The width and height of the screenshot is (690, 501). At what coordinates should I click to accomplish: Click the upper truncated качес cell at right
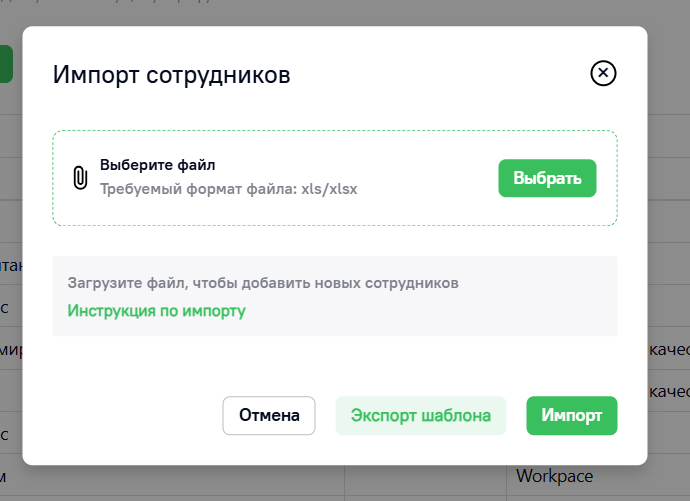click(x=669, y=349)
